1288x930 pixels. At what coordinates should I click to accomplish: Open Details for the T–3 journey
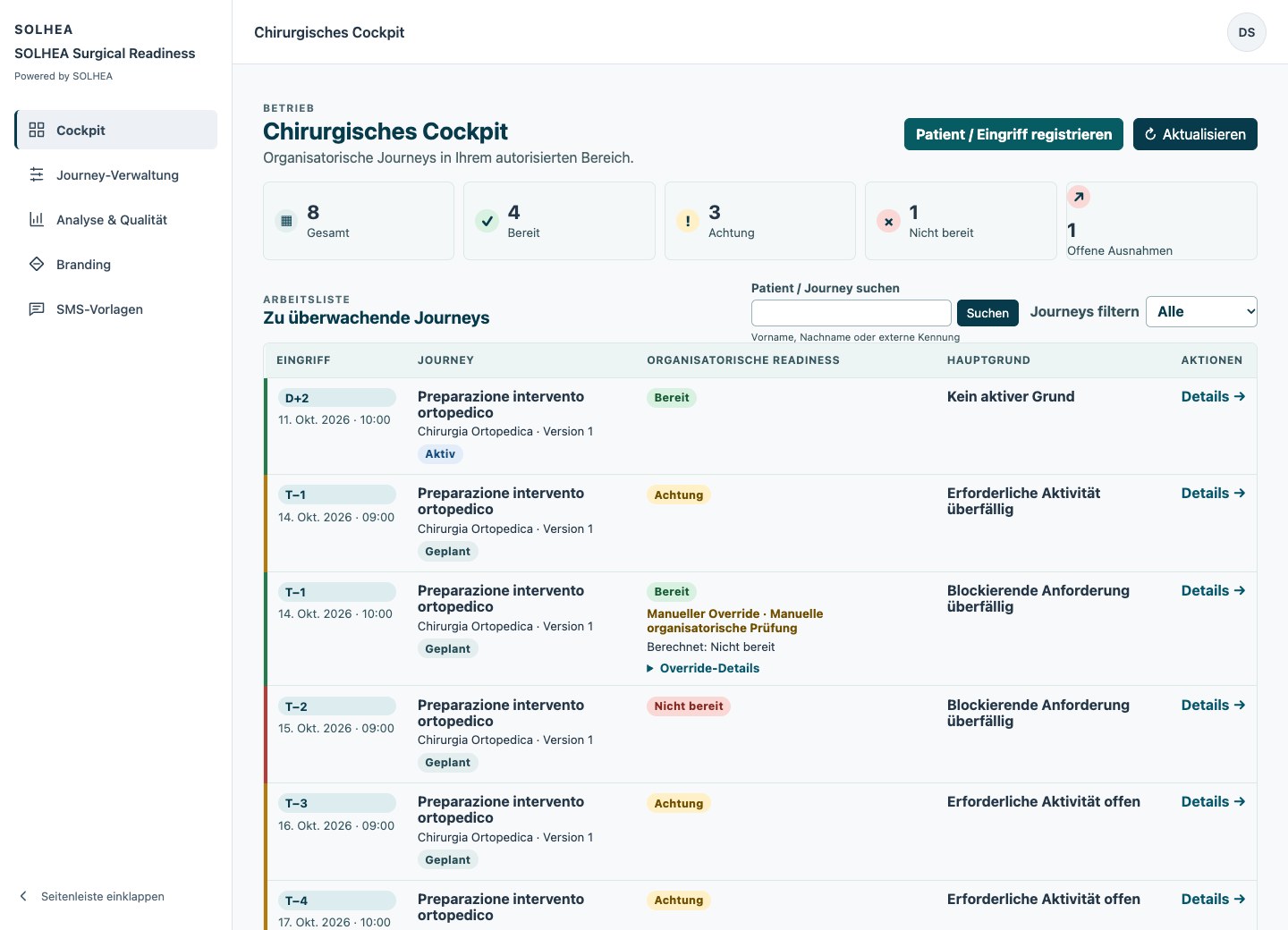pyautogui.click(x=1213, y=801)
